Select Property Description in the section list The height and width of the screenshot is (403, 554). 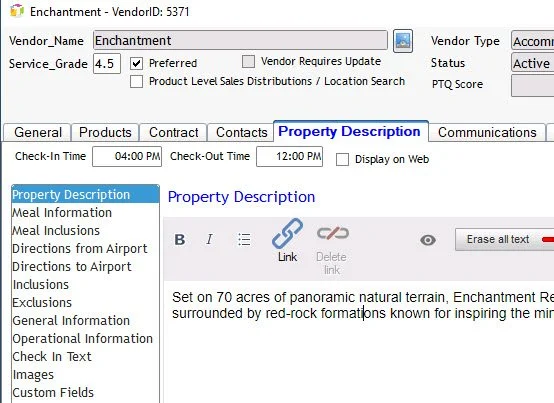(x=86, y=194)
